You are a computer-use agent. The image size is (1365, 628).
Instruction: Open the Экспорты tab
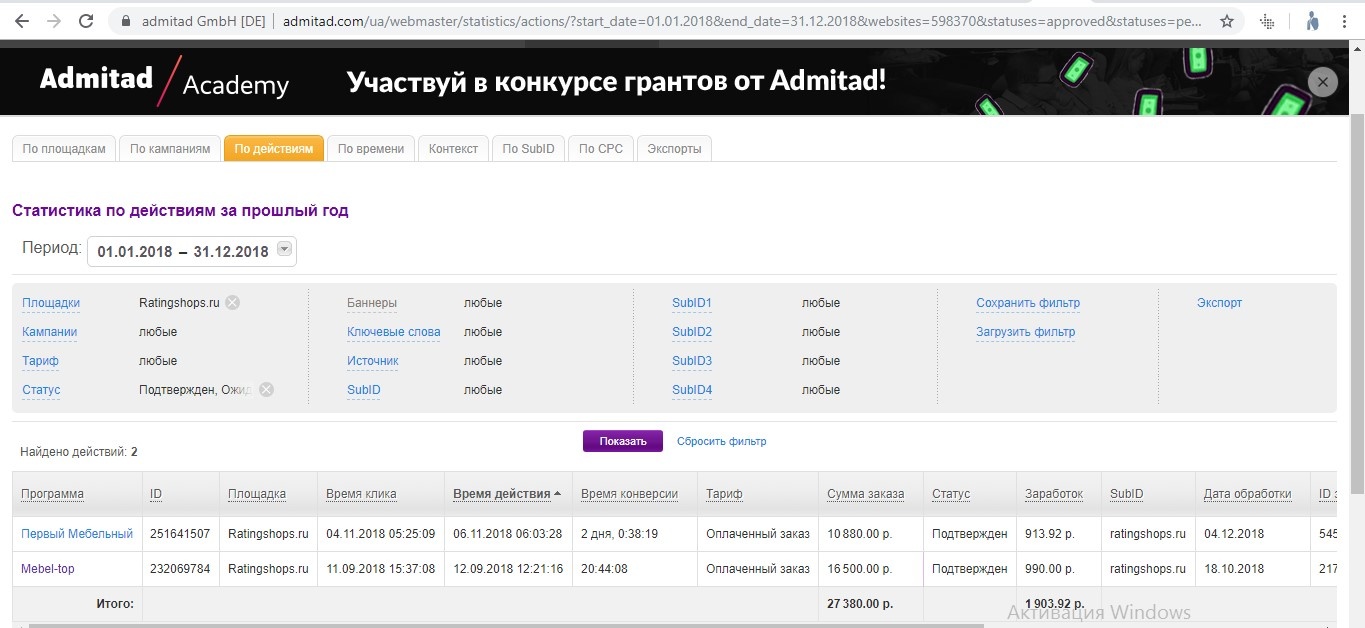674,148
